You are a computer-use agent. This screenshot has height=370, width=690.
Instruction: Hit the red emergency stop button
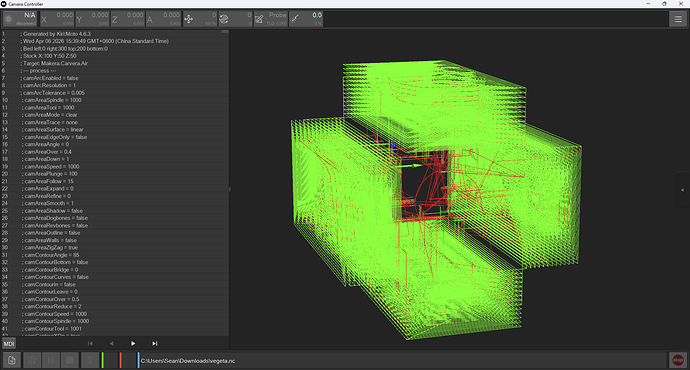pos(678,360)
